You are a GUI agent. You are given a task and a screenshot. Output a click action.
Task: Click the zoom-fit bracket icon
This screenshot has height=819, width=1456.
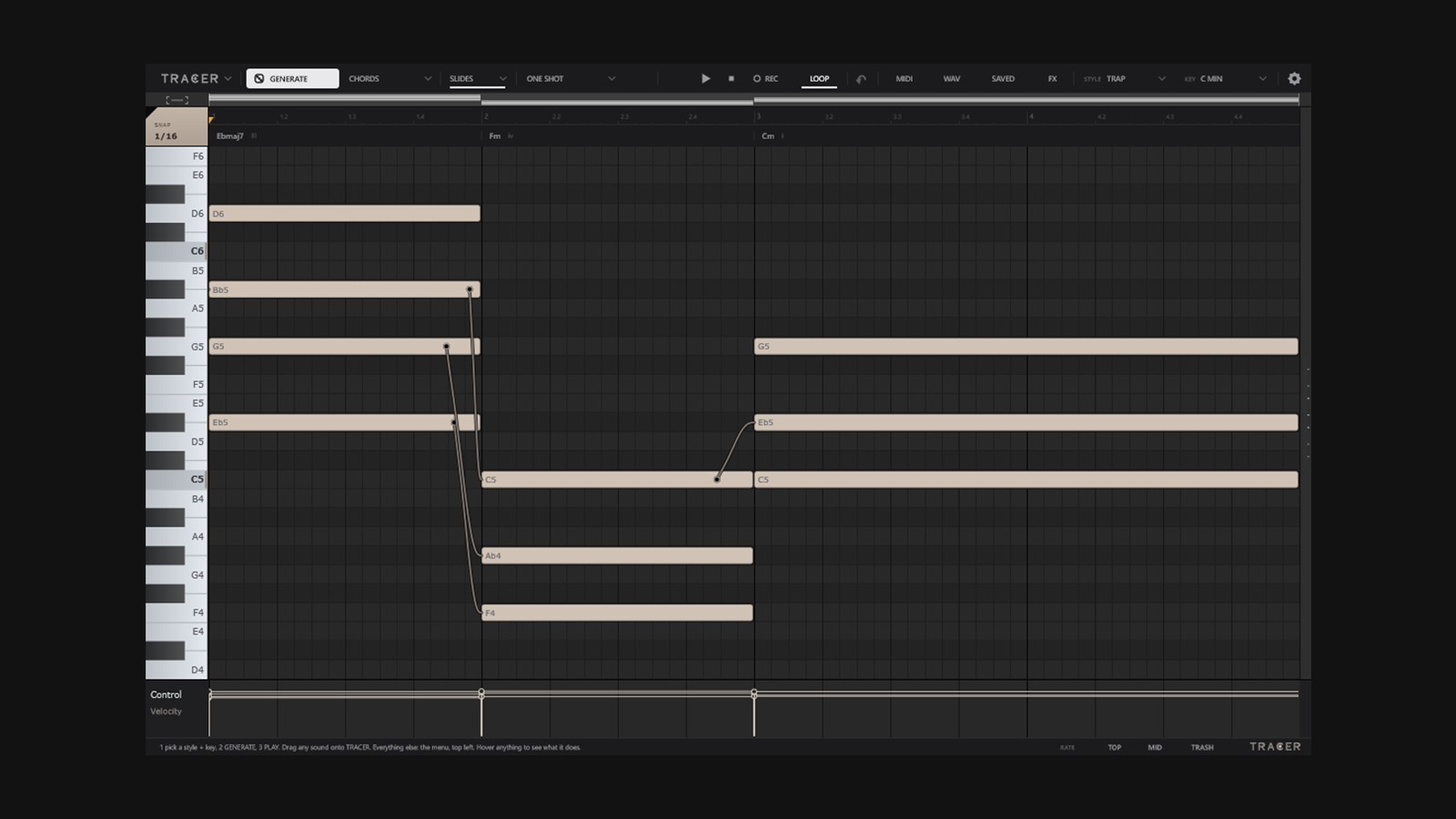pyautogui.click(x=177, y=99)
